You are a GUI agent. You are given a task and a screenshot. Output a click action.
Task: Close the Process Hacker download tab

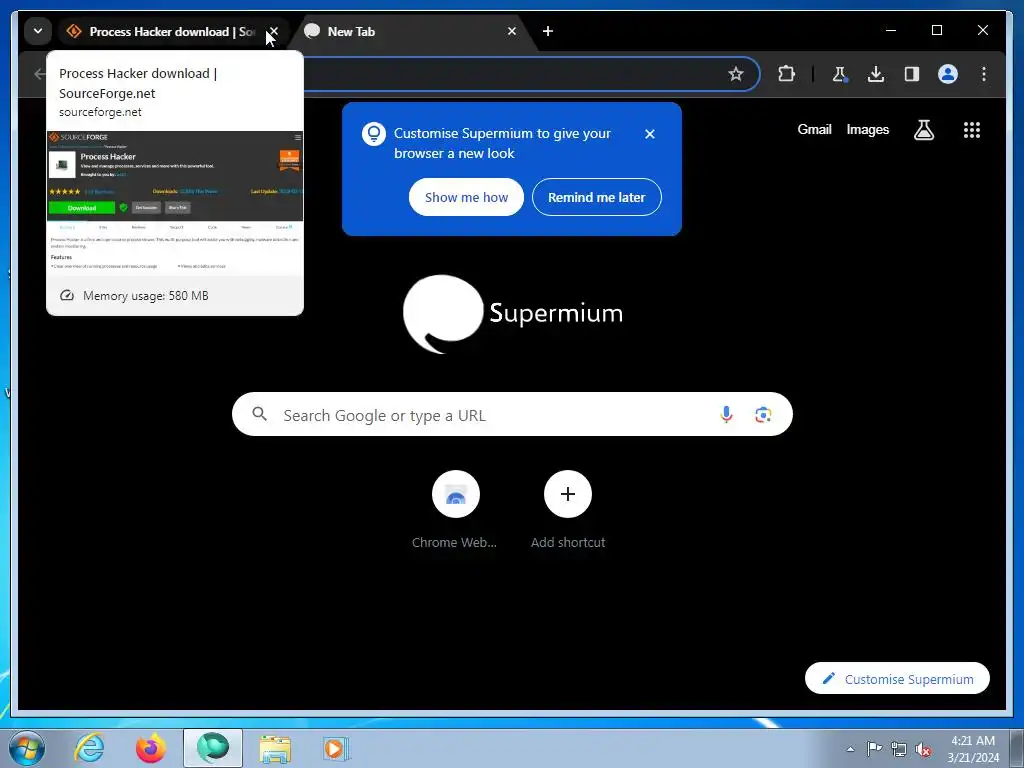274,31
